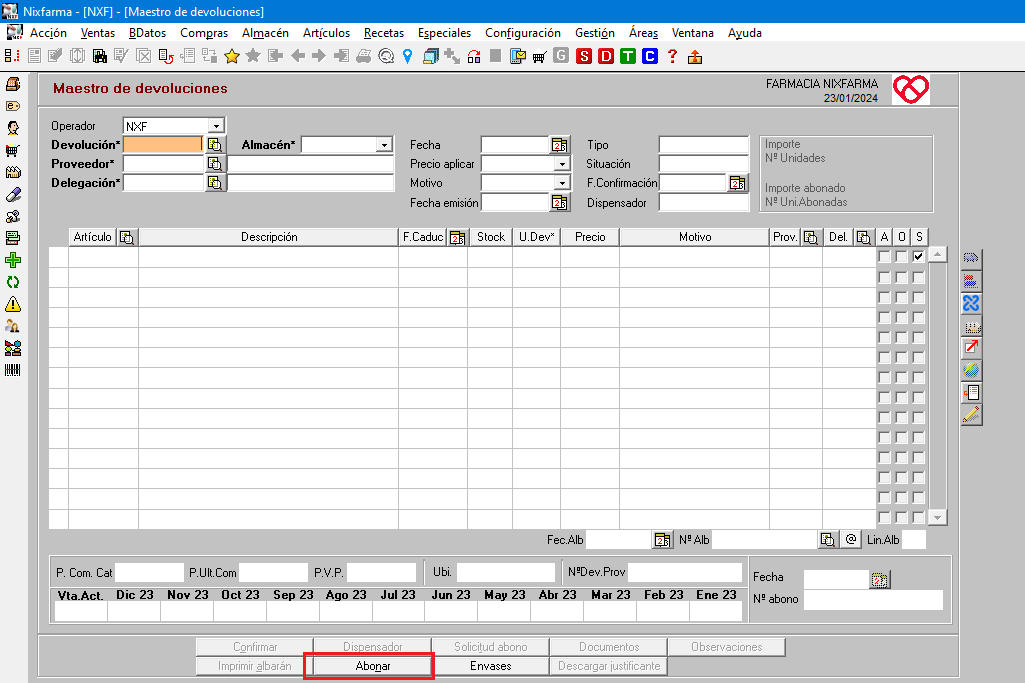Image resolution: width=1025 pixels, height=683 pixels.
Task: Open the Delegación lookup icon
Action: 215,183
